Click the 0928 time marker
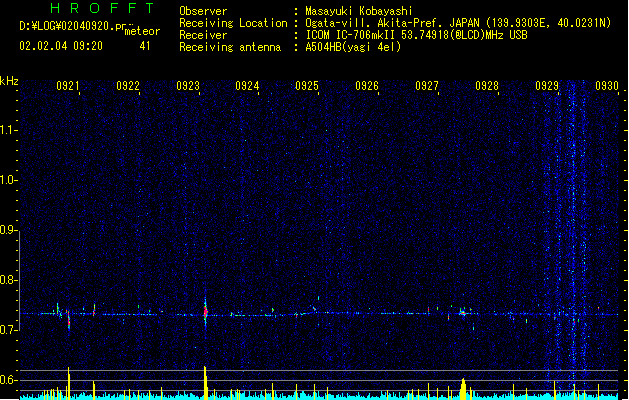The height and width of the screenshot is (400, 629). pos(487,86)
